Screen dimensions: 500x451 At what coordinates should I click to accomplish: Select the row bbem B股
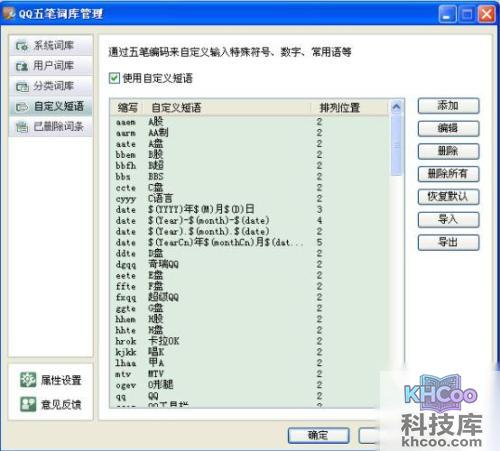(250, 155)
